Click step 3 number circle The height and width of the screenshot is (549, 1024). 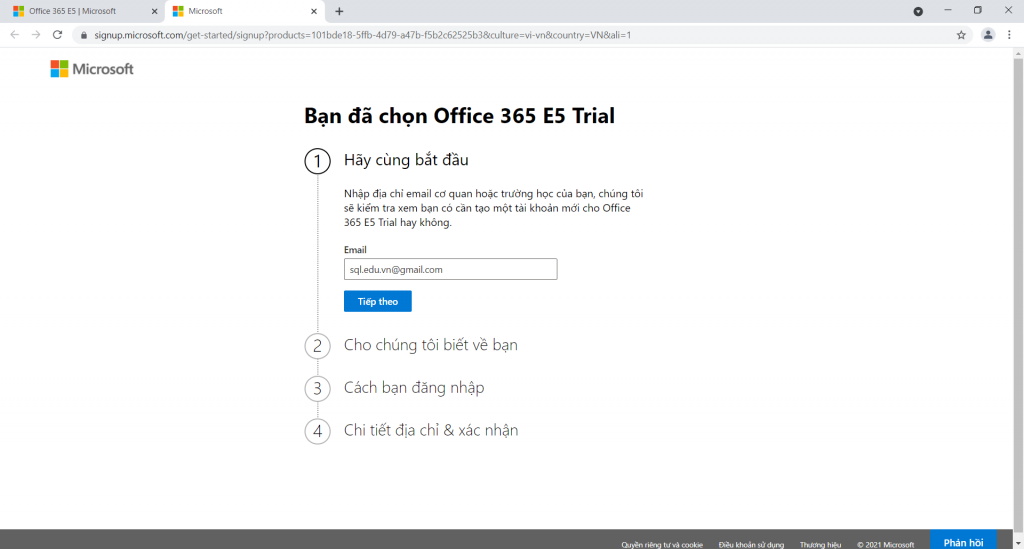[x=317, y=388]
